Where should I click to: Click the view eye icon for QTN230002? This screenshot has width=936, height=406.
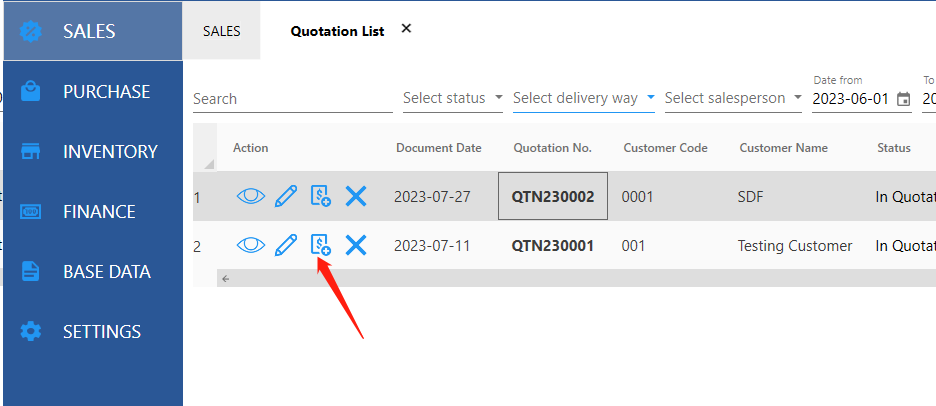[x=250, y=197]
